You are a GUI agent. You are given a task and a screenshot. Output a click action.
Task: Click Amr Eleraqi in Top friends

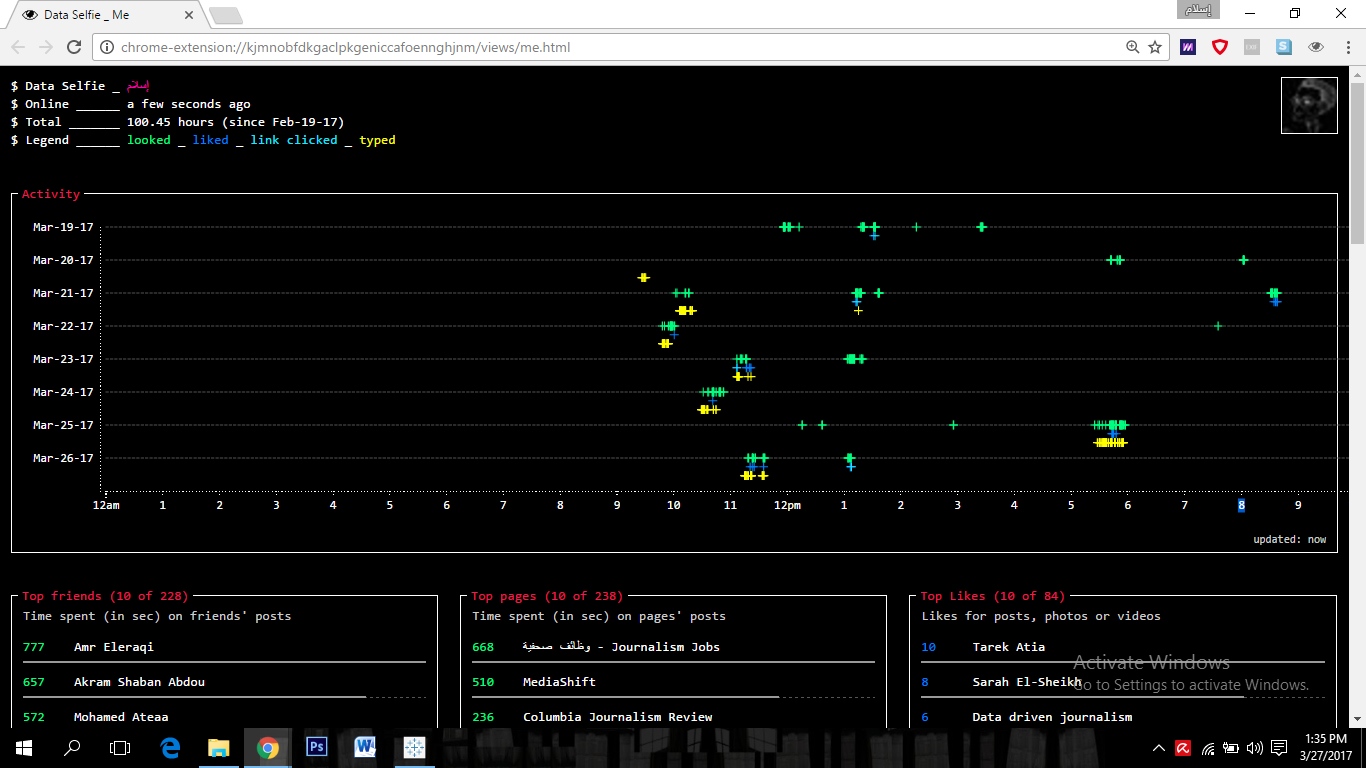114,647
